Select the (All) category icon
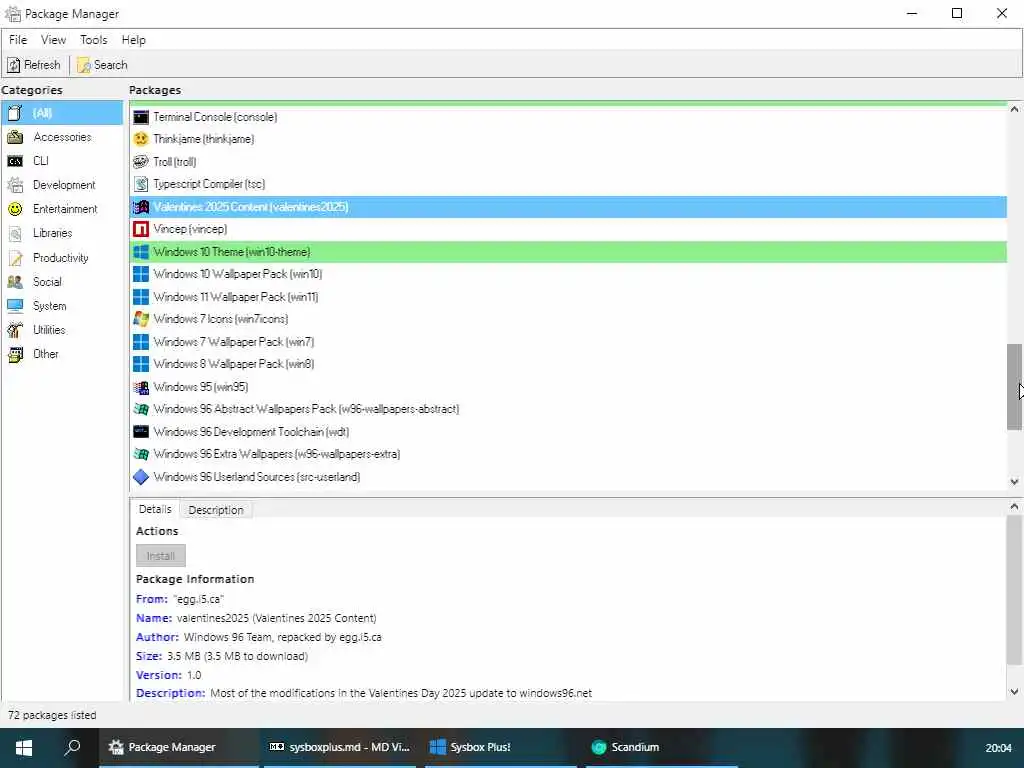This screenshot has width=1024, height=768. pyautogui.click(x=15, y=113)
